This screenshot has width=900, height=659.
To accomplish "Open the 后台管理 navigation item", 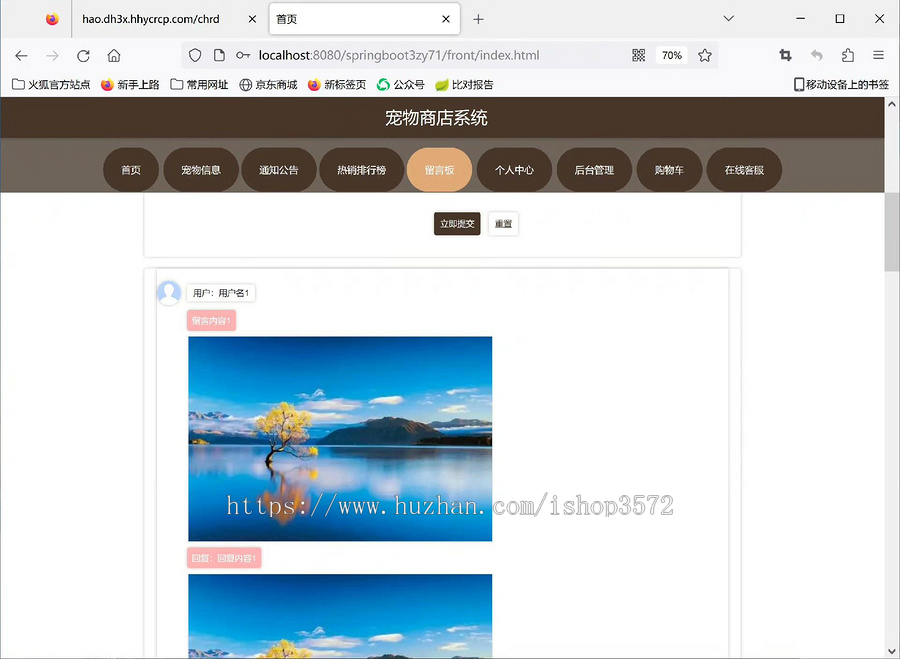I will pos(594,170).
